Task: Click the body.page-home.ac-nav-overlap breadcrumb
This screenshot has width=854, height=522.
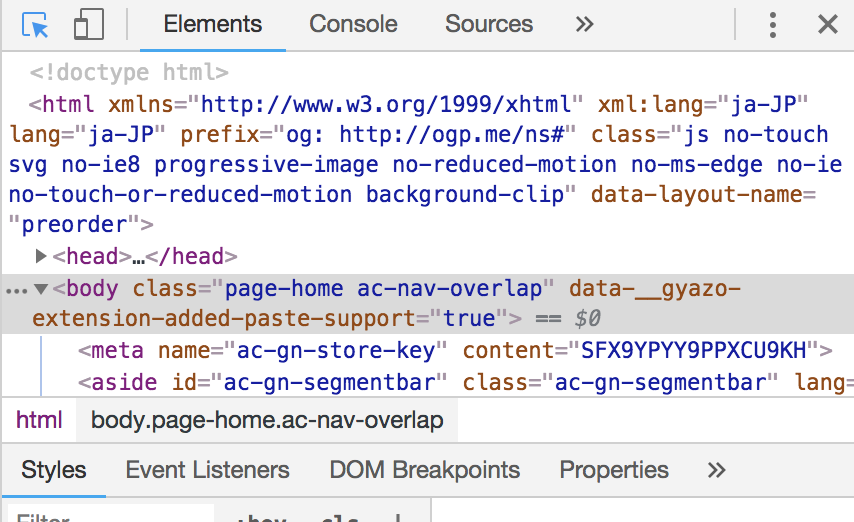Action: [267, 421]
